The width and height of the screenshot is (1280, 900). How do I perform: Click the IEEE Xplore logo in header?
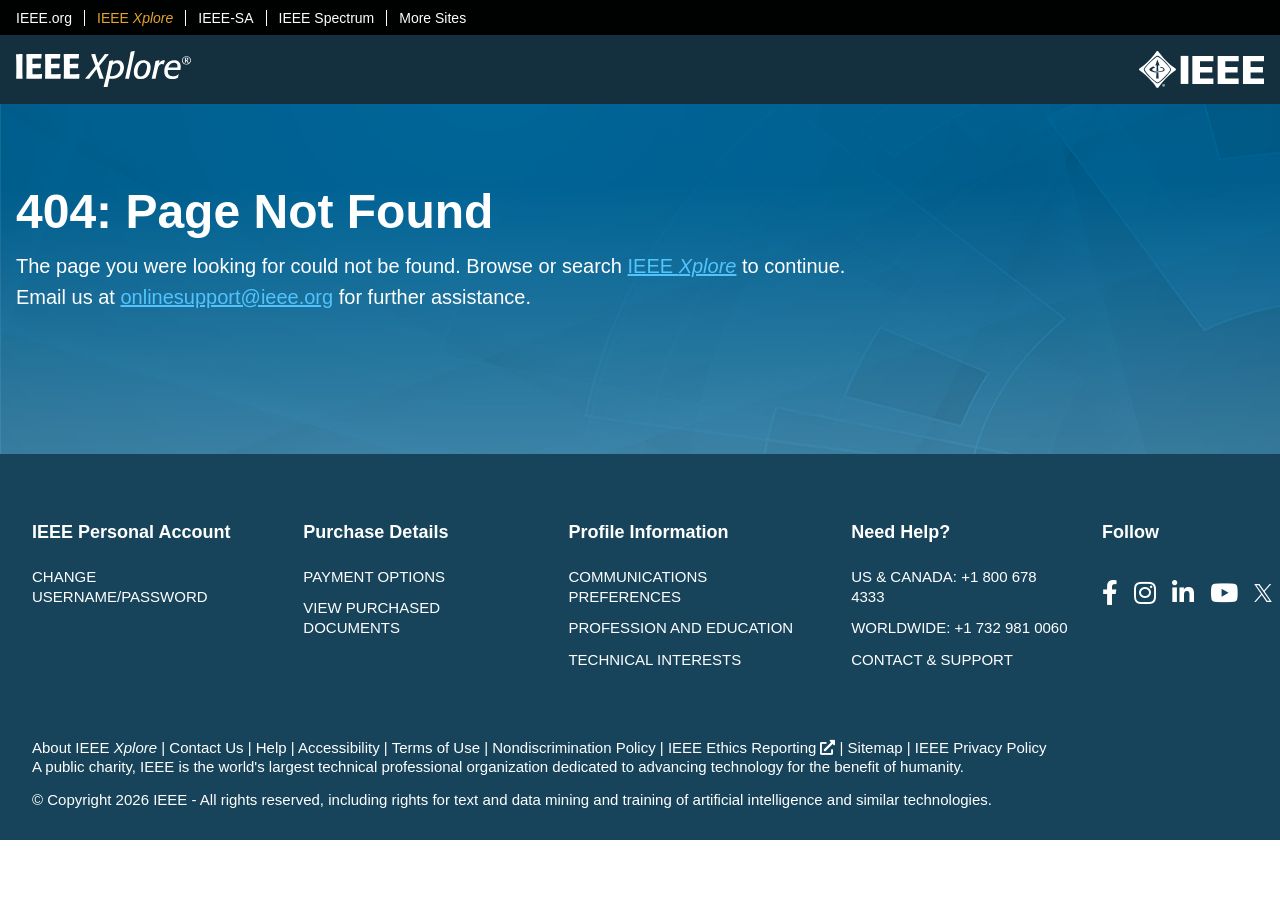pos(103,69)
